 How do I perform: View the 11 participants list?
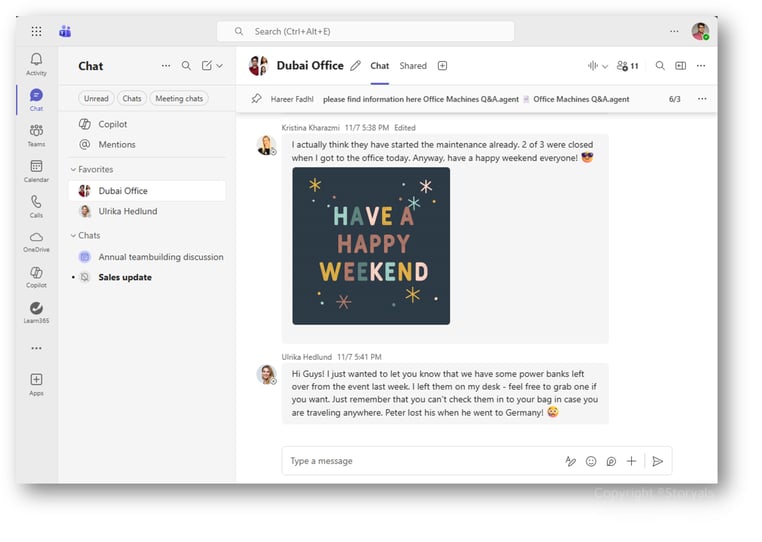627,66
